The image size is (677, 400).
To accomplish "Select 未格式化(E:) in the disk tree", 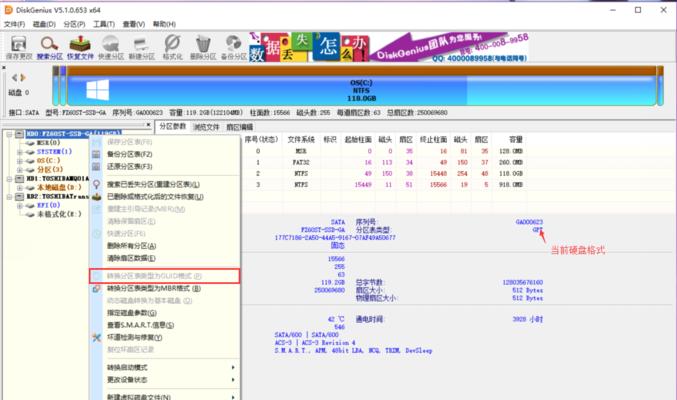I will pos(59,214).
